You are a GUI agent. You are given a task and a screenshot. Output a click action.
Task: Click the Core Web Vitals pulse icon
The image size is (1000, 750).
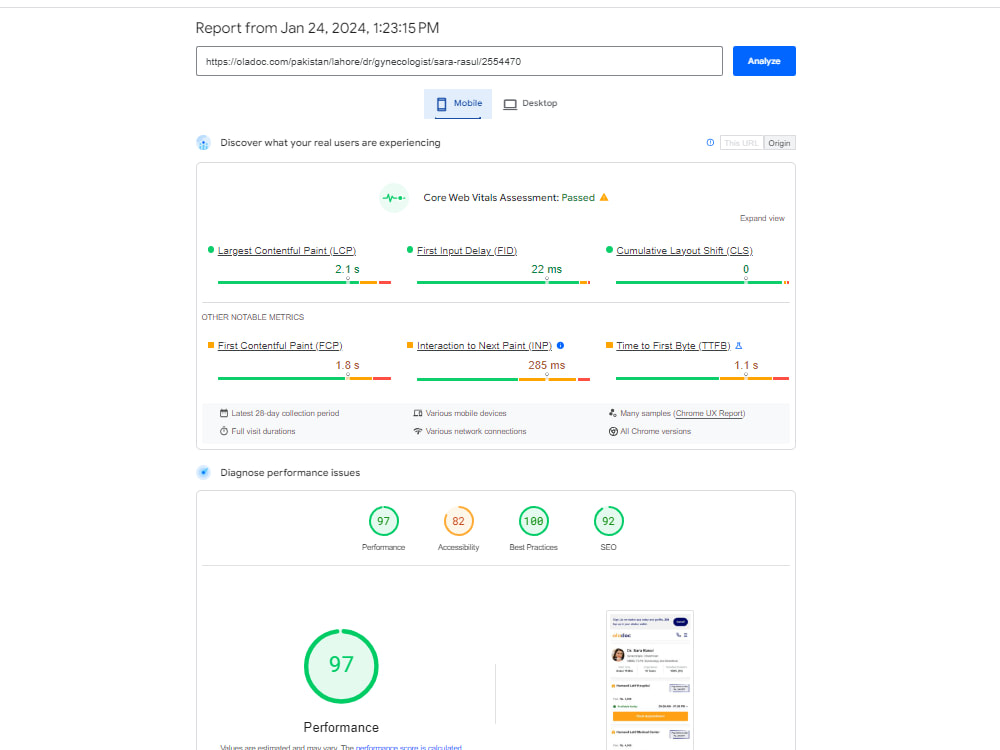(x=393, y=198)
